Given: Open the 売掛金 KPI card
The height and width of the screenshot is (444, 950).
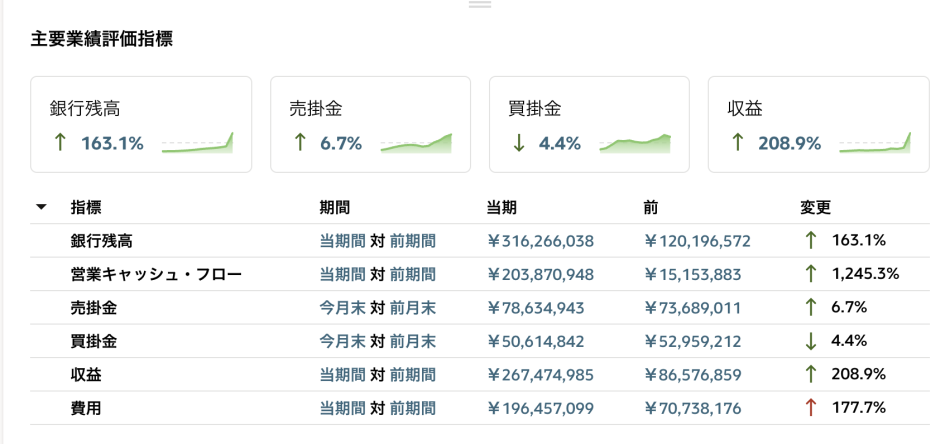Looking at the screenshot, I should coord(369,124).
